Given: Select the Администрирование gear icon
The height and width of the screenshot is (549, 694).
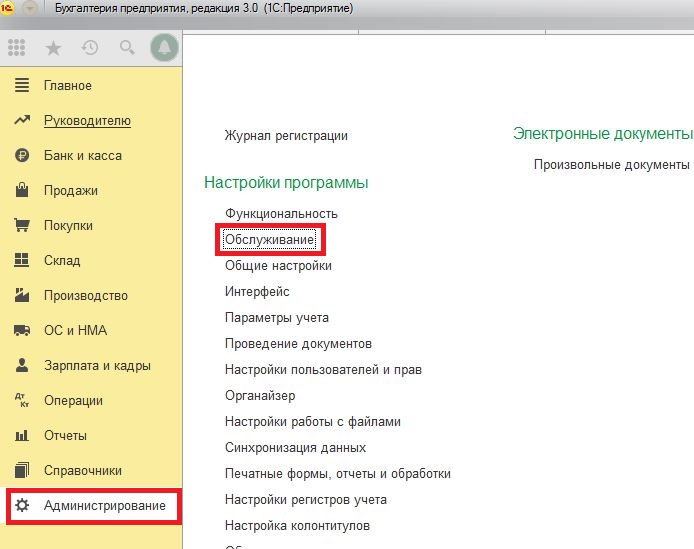Looking at the screenshot, I should click(x=22, y=505).
